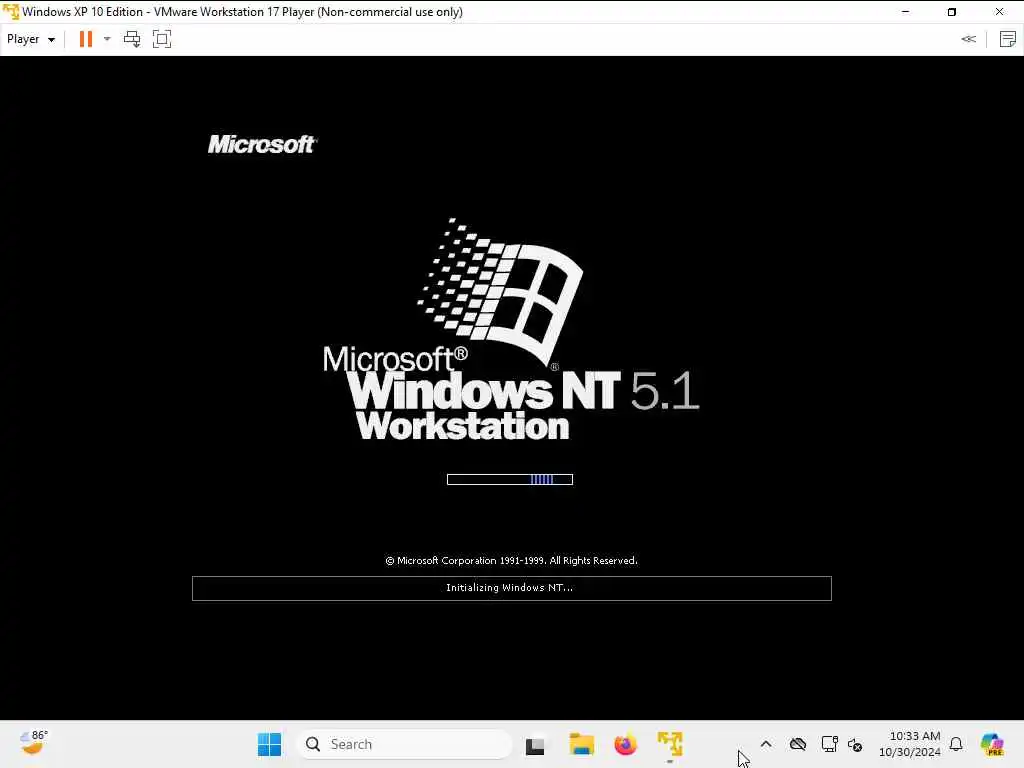1024x768 pixels.
Task: Click the Windows NT 5.1 Workstation logo
Action: tap(511, 330)
